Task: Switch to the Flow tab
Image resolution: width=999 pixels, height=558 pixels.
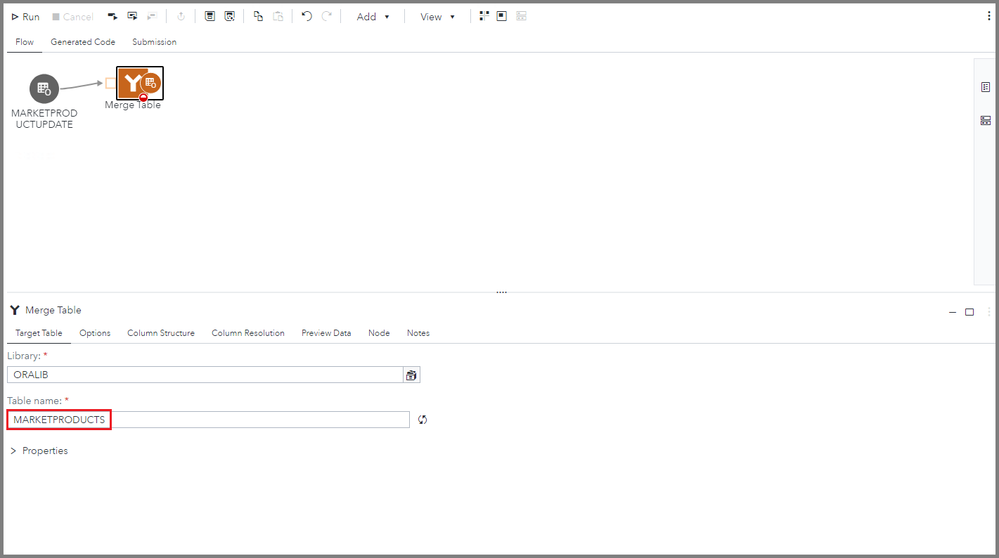Action: (x=24, y=42)
